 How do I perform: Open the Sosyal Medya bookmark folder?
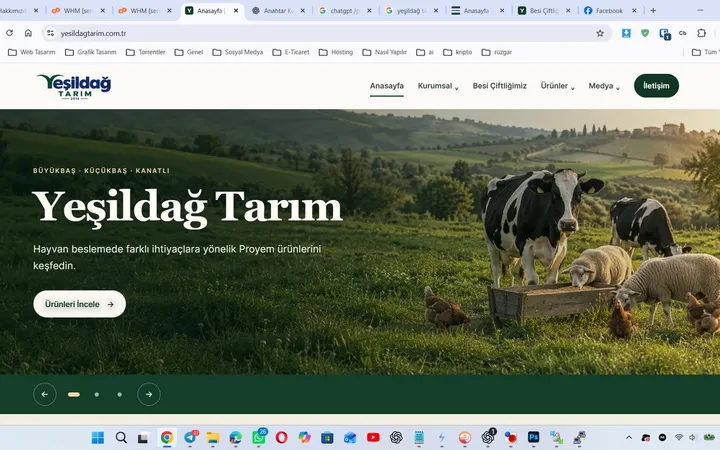[x=238, y=52]
